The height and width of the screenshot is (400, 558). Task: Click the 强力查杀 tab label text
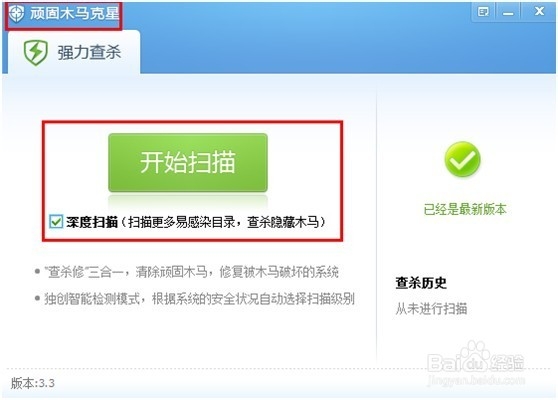tap(89, 53)
